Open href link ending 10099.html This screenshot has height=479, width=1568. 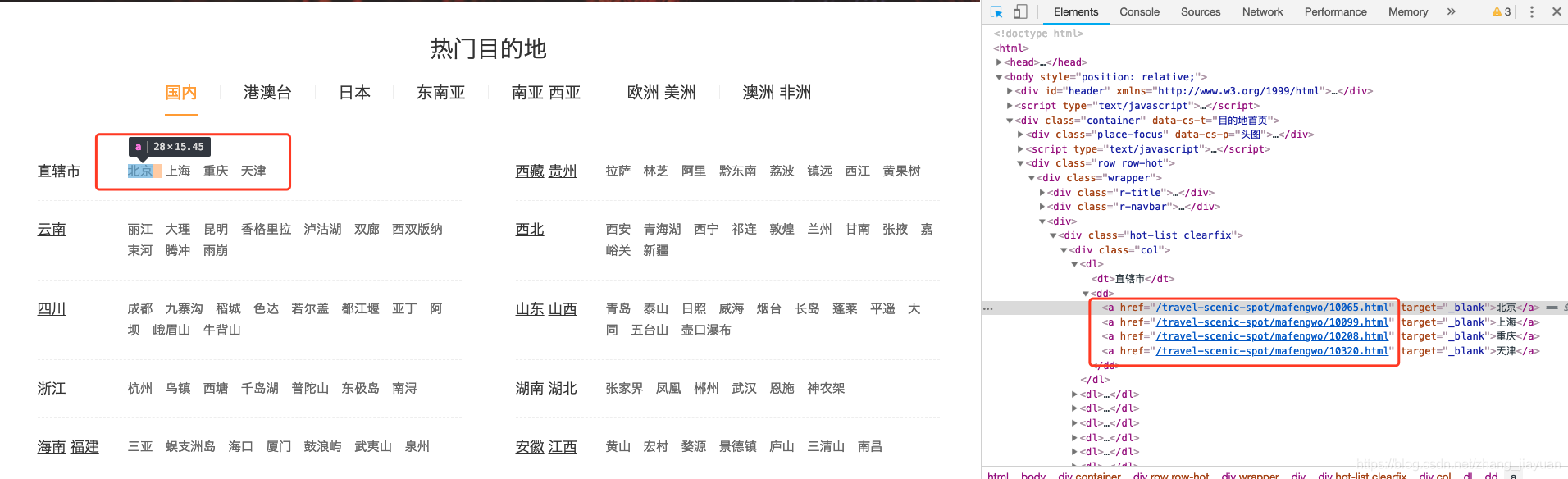coord(1272,322)
